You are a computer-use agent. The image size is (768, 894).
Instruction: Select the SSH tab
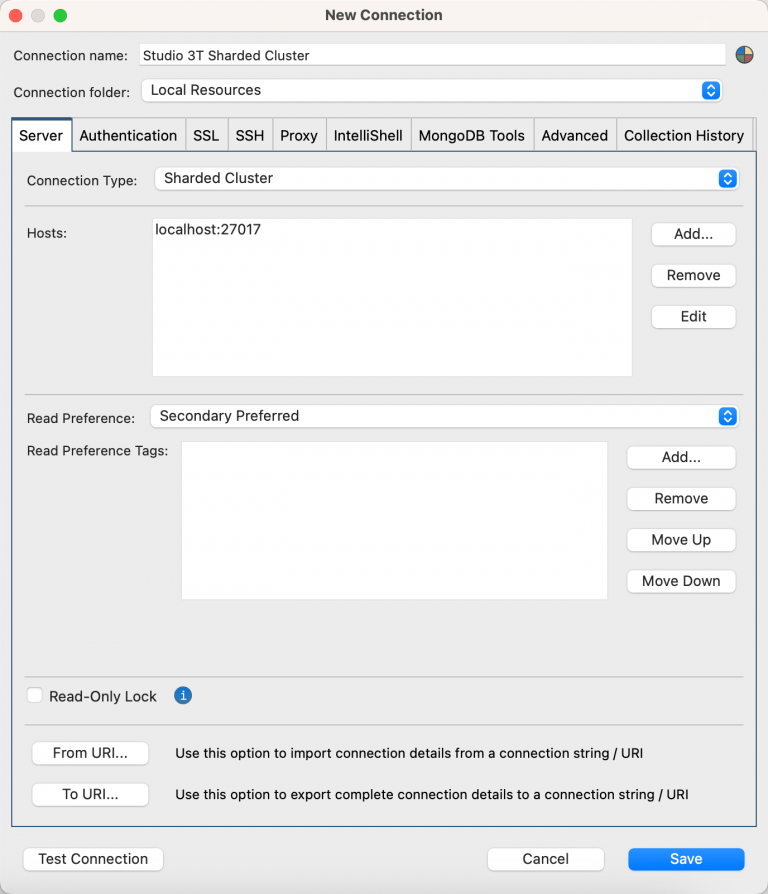point(249,135)
